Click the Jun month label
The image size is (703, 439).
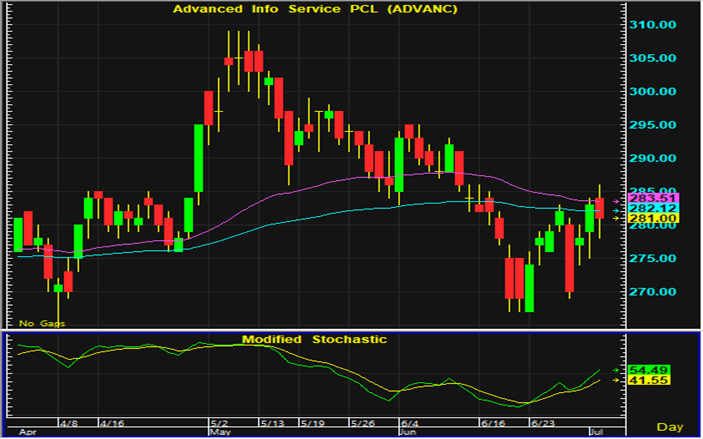point(410,433)
